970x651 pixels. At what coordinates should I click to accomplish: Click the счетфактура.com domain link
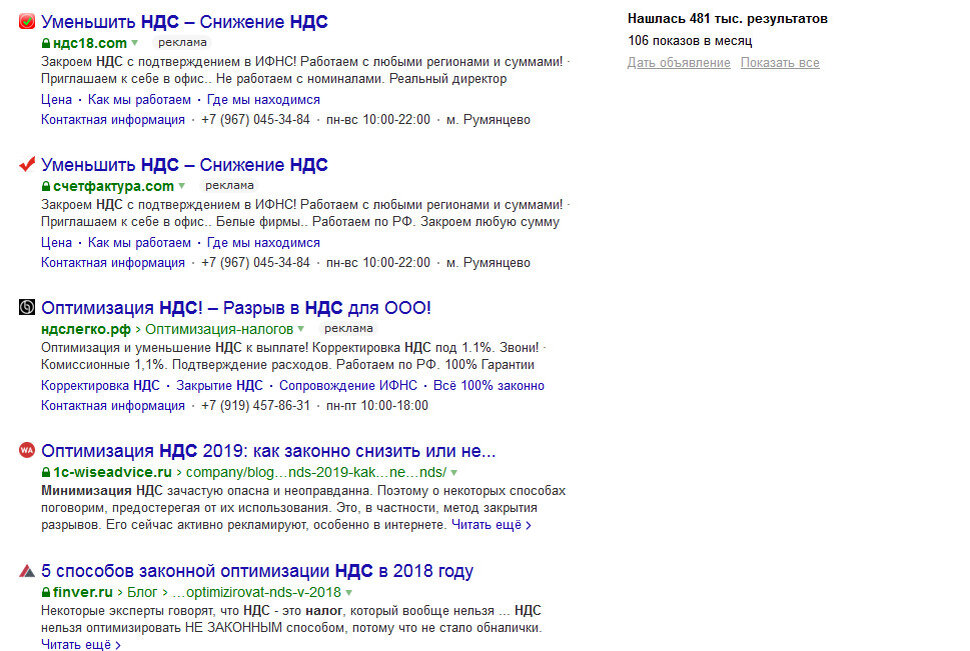coord(113,186)
